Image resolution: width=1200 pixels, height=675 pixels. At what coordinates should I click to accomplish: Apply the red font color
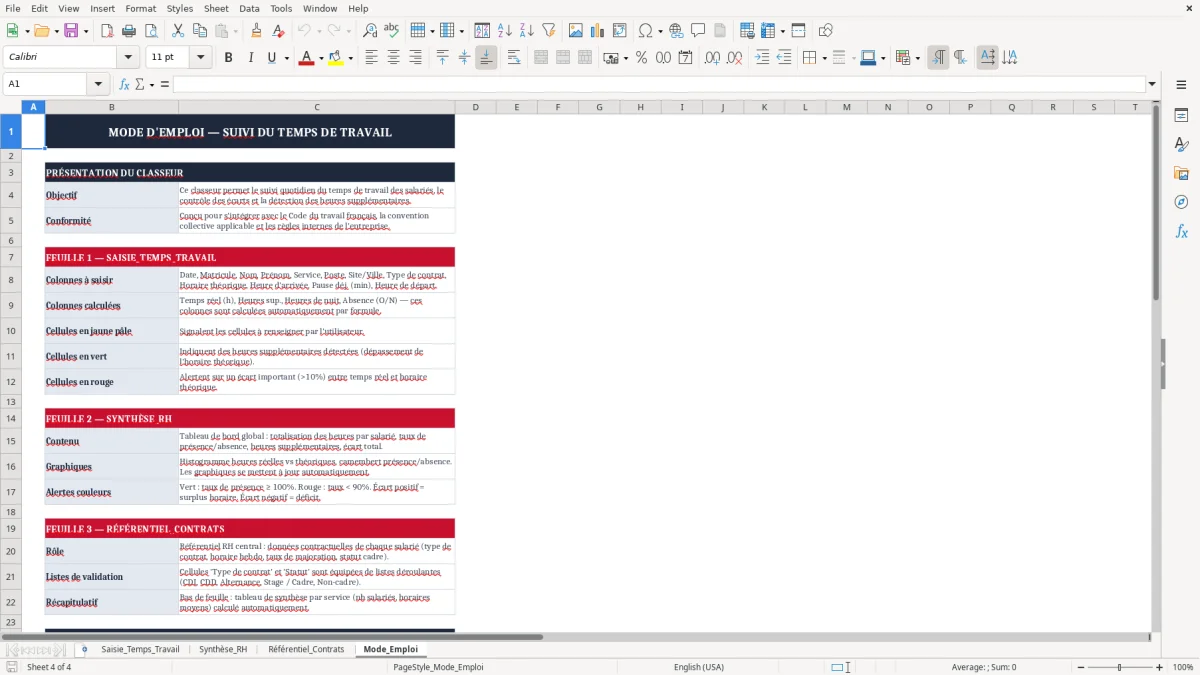pos(306,58)
